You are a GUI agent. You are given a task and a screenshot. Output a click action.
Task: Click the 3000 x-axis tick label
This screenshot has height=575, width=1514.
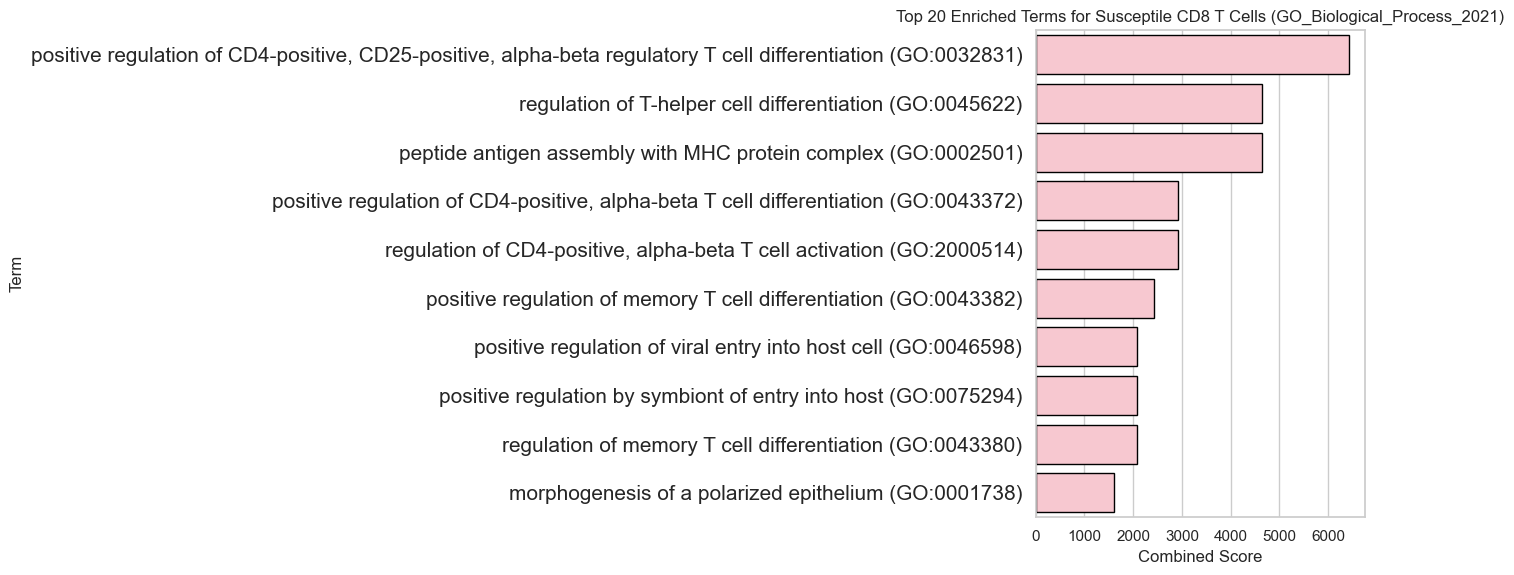[1182, 536]
